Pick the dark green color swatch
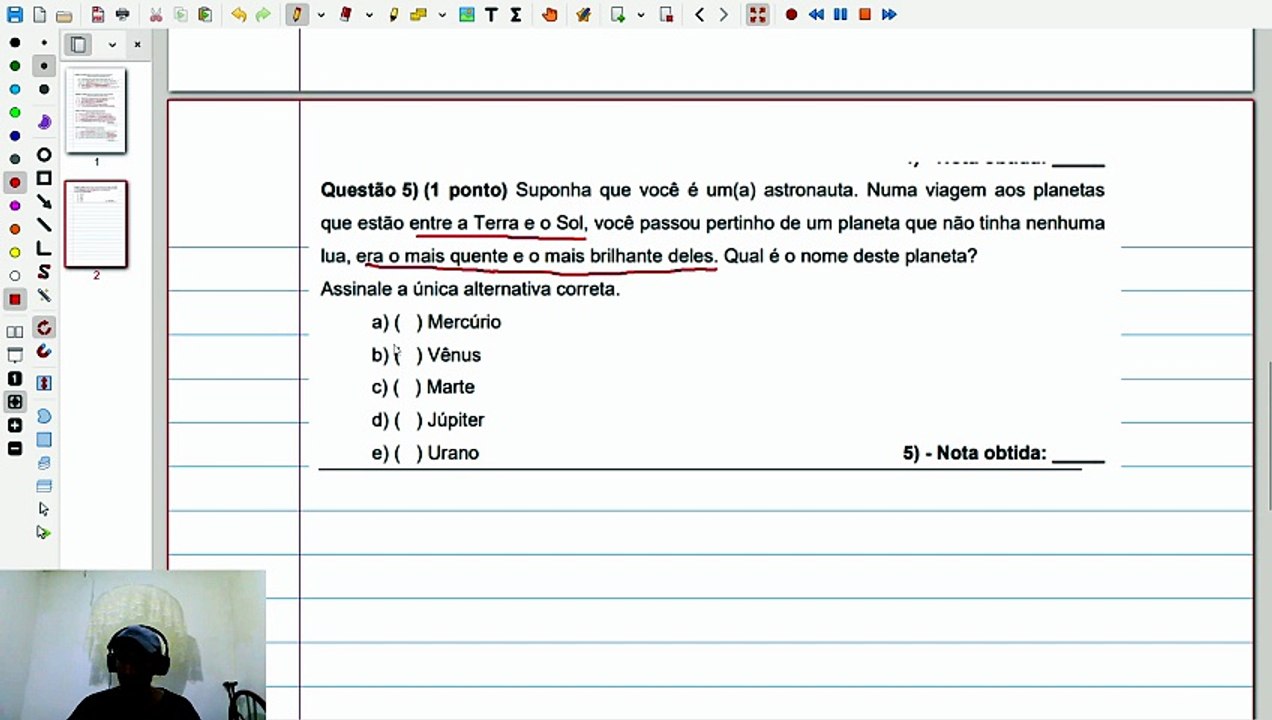Image resolution: width=1272 pixels, height=720 pixels. click(15, 66)
